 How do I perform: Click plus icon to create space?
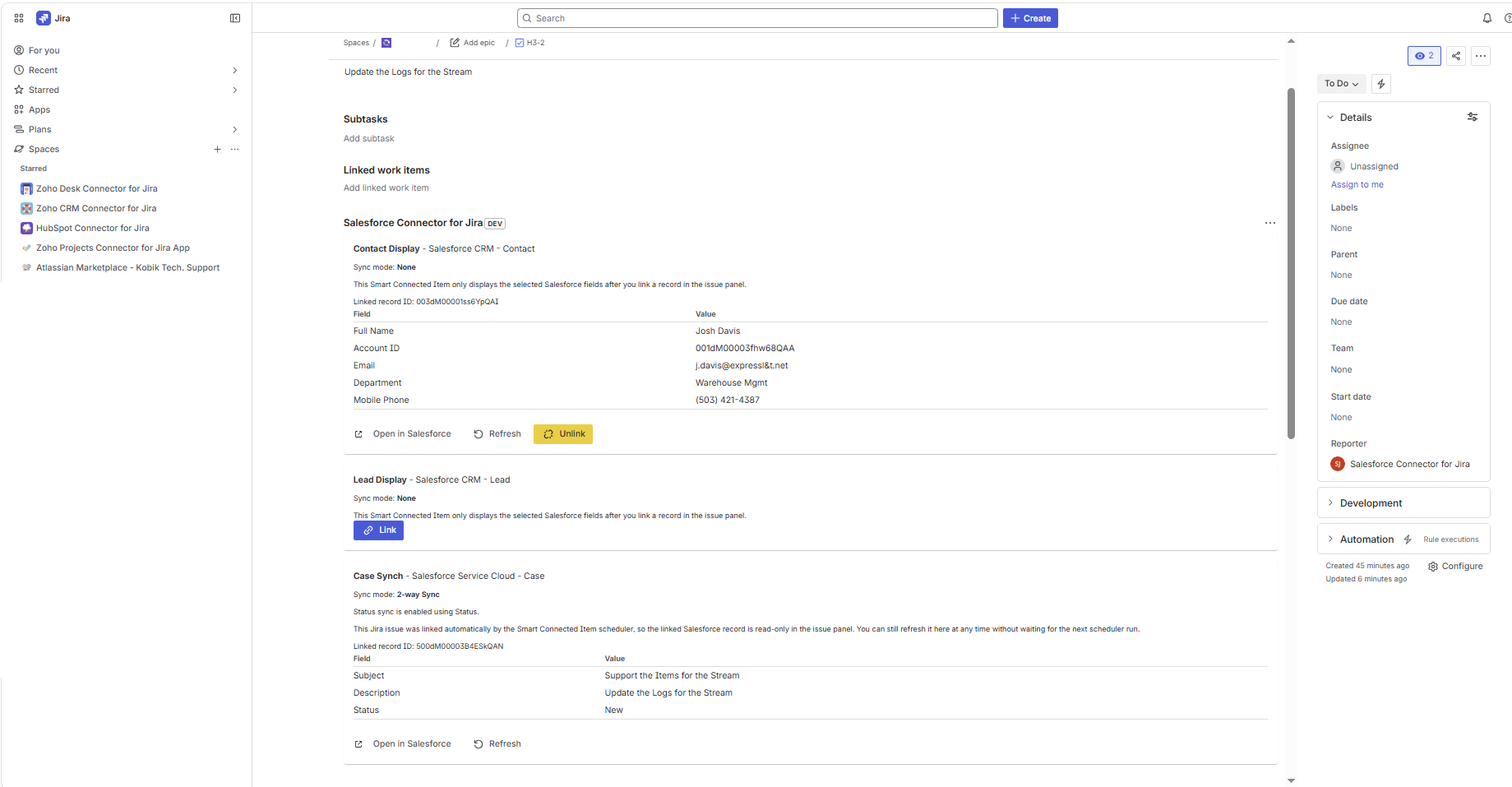tap(217, 150)
